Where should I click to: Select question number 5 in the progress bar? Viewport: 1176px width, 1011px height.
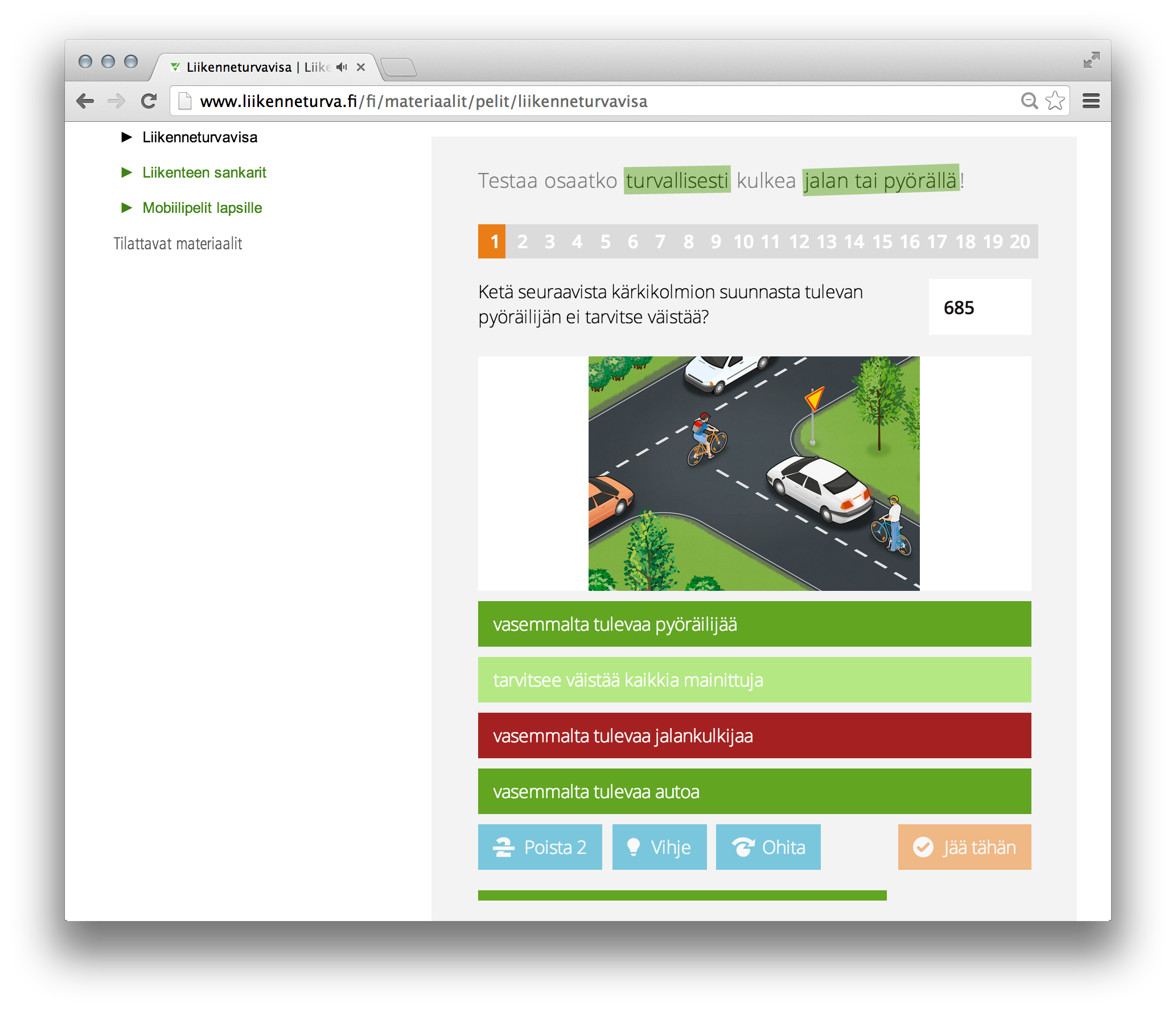tap(605, 241)
